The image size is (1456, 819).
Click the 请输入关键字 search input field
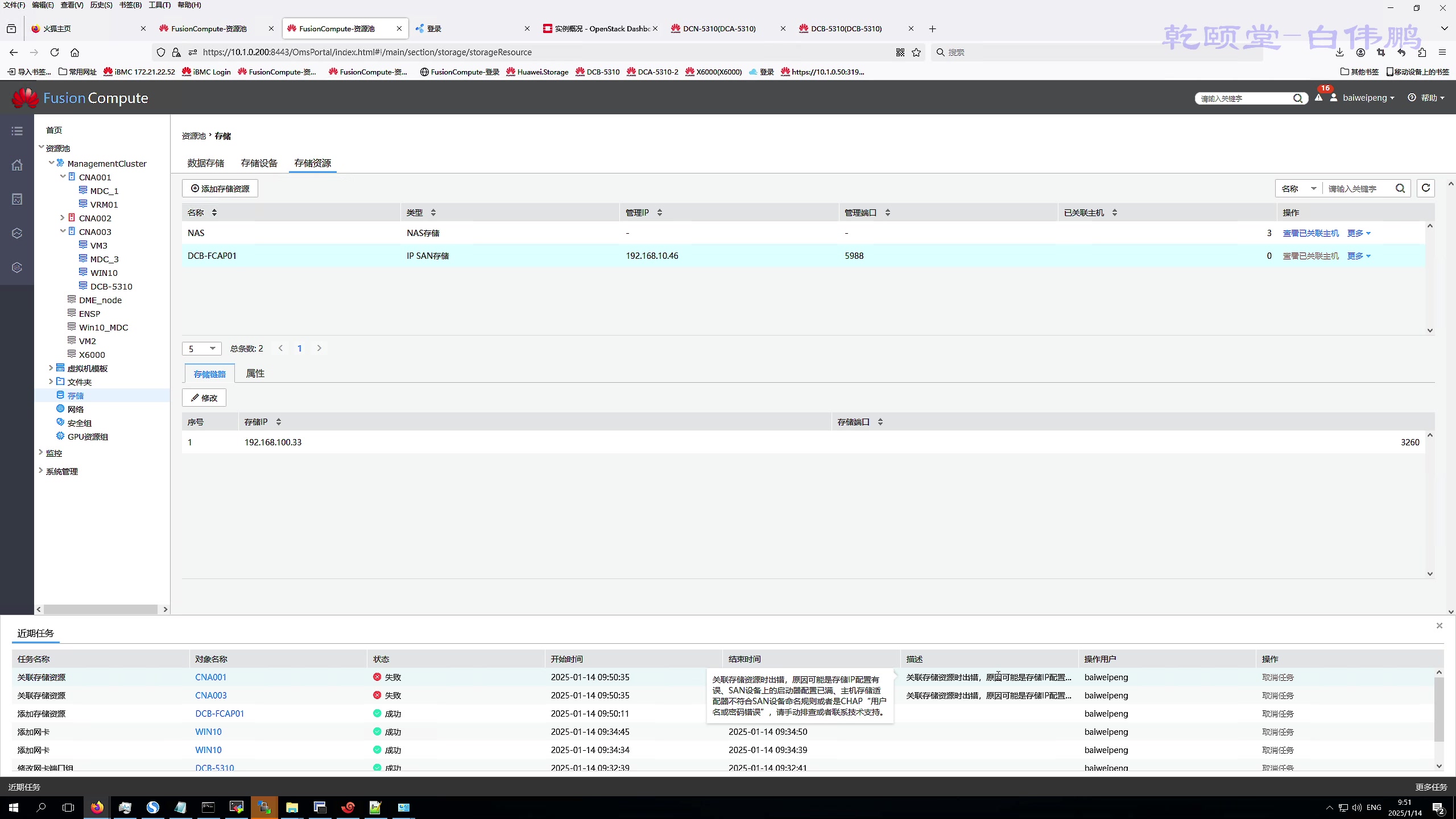(x=1356, y=188)
